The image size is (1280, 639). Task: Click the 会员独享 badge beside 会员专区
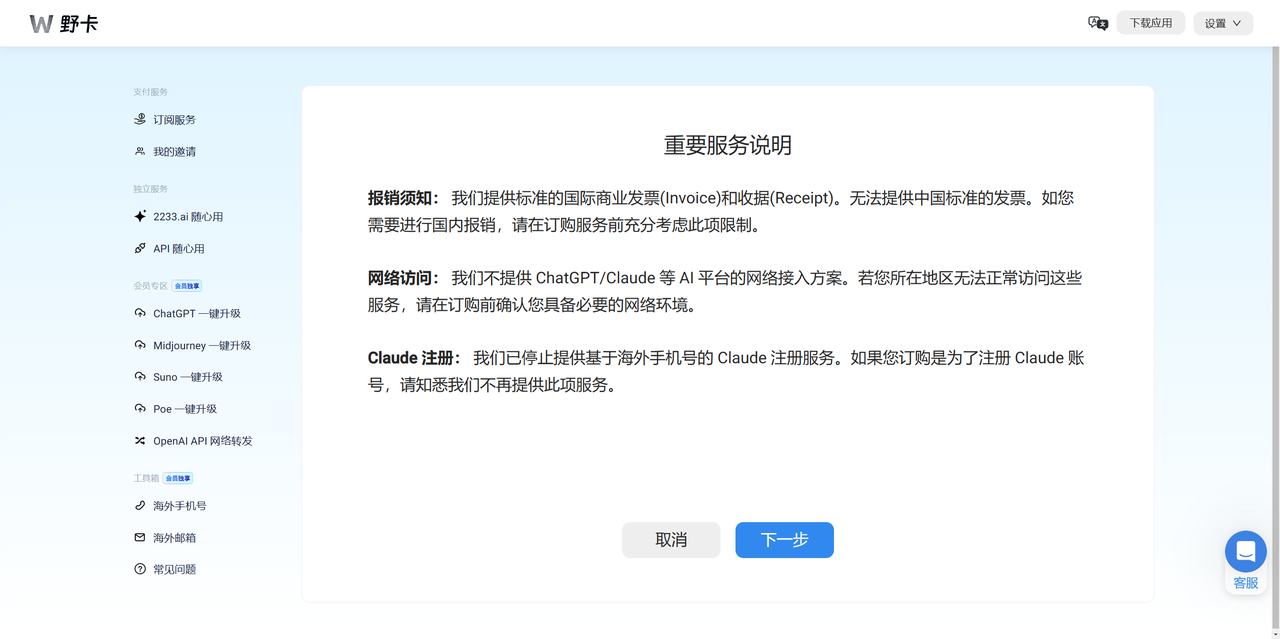click(187, 286)
